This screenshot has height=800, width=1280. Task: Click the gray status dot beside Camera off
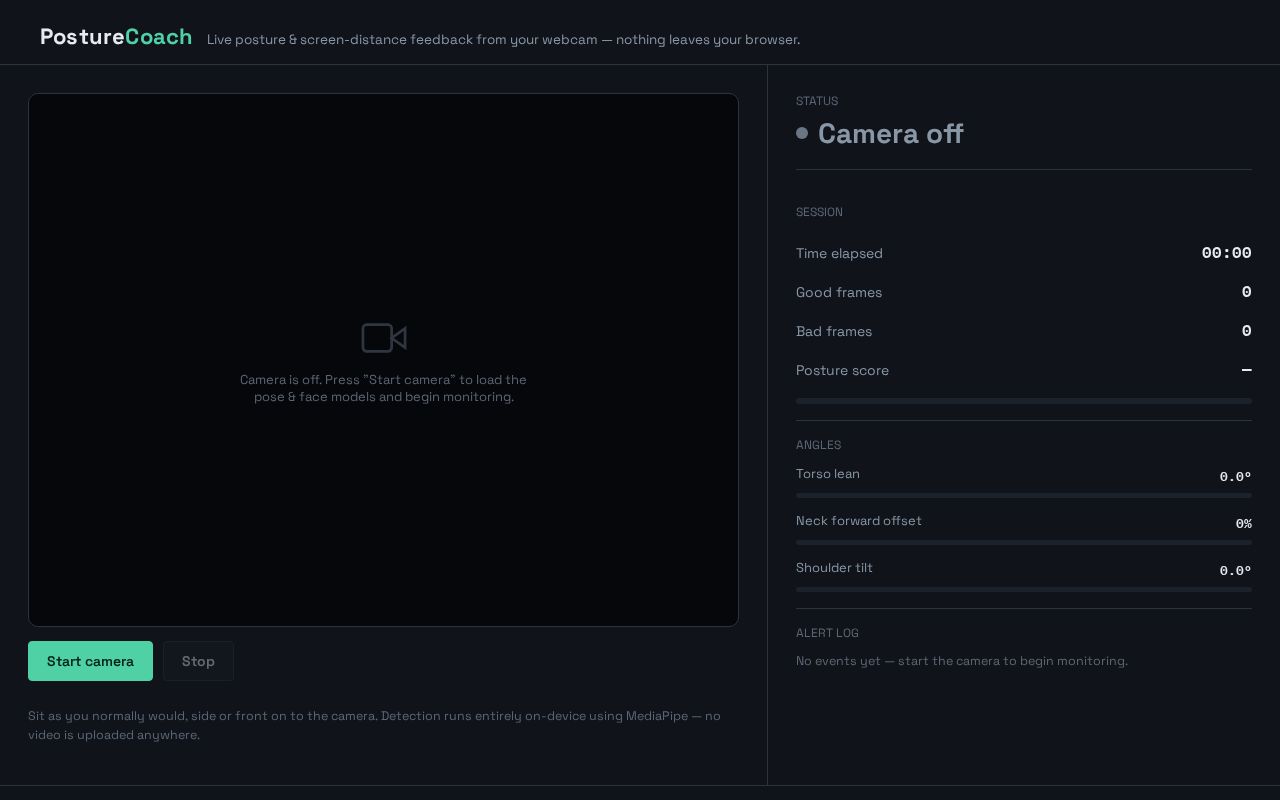(x=802, y=133)
